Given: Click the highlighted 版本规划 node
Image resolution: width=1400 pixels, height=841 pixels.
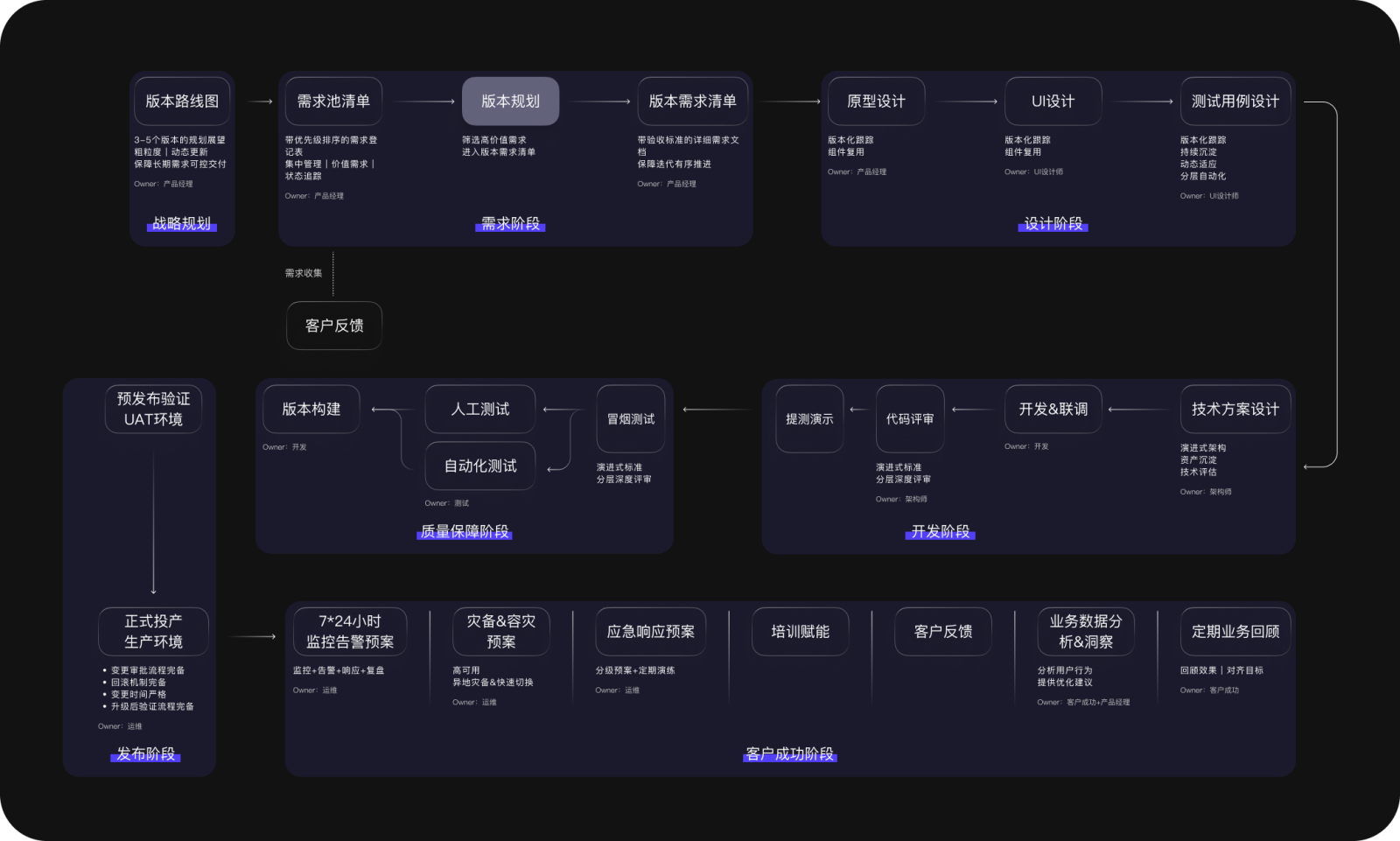Looking at the screenshot, I should tap(510, 102).
